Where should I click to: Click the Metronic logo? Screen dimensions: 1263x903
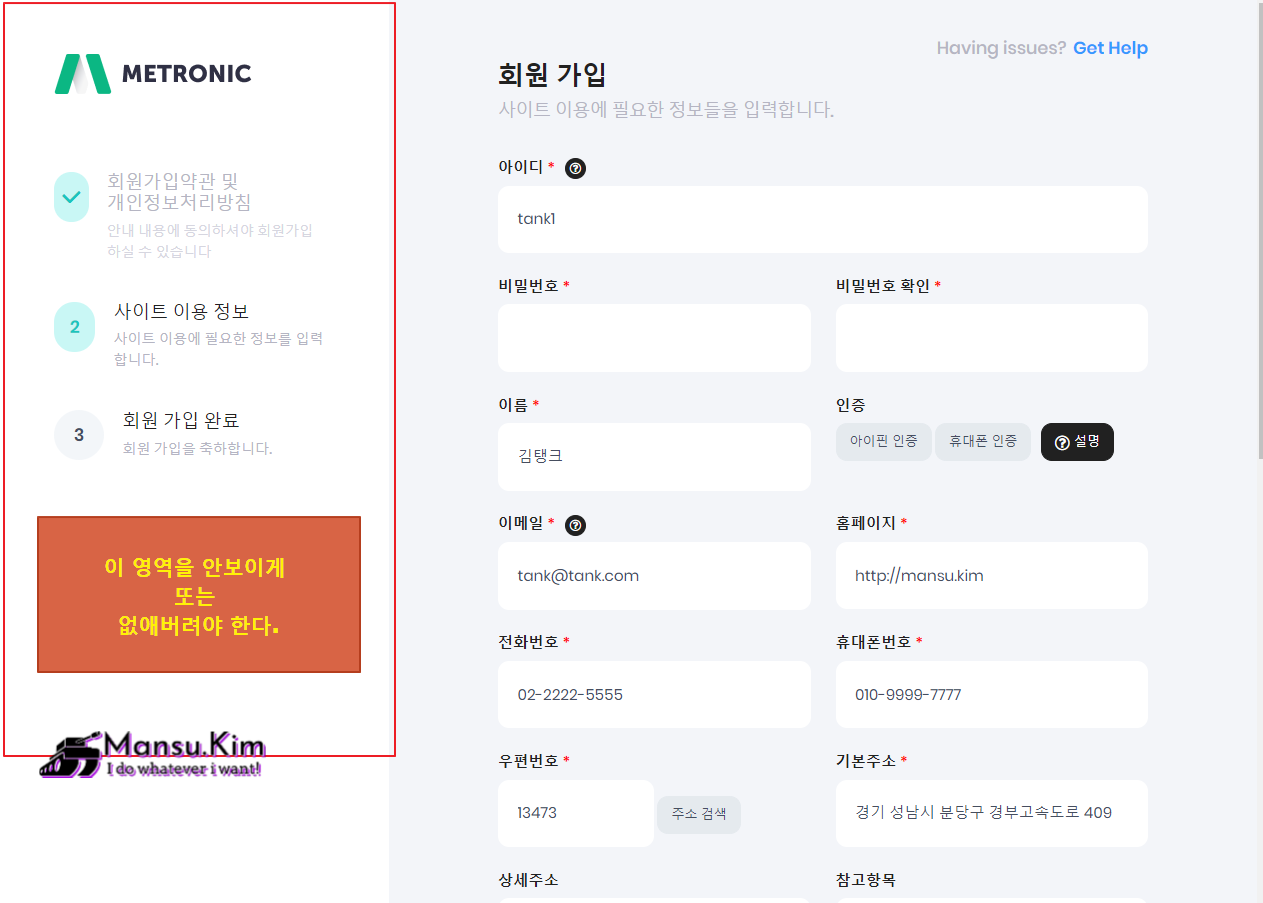(153, 73)
